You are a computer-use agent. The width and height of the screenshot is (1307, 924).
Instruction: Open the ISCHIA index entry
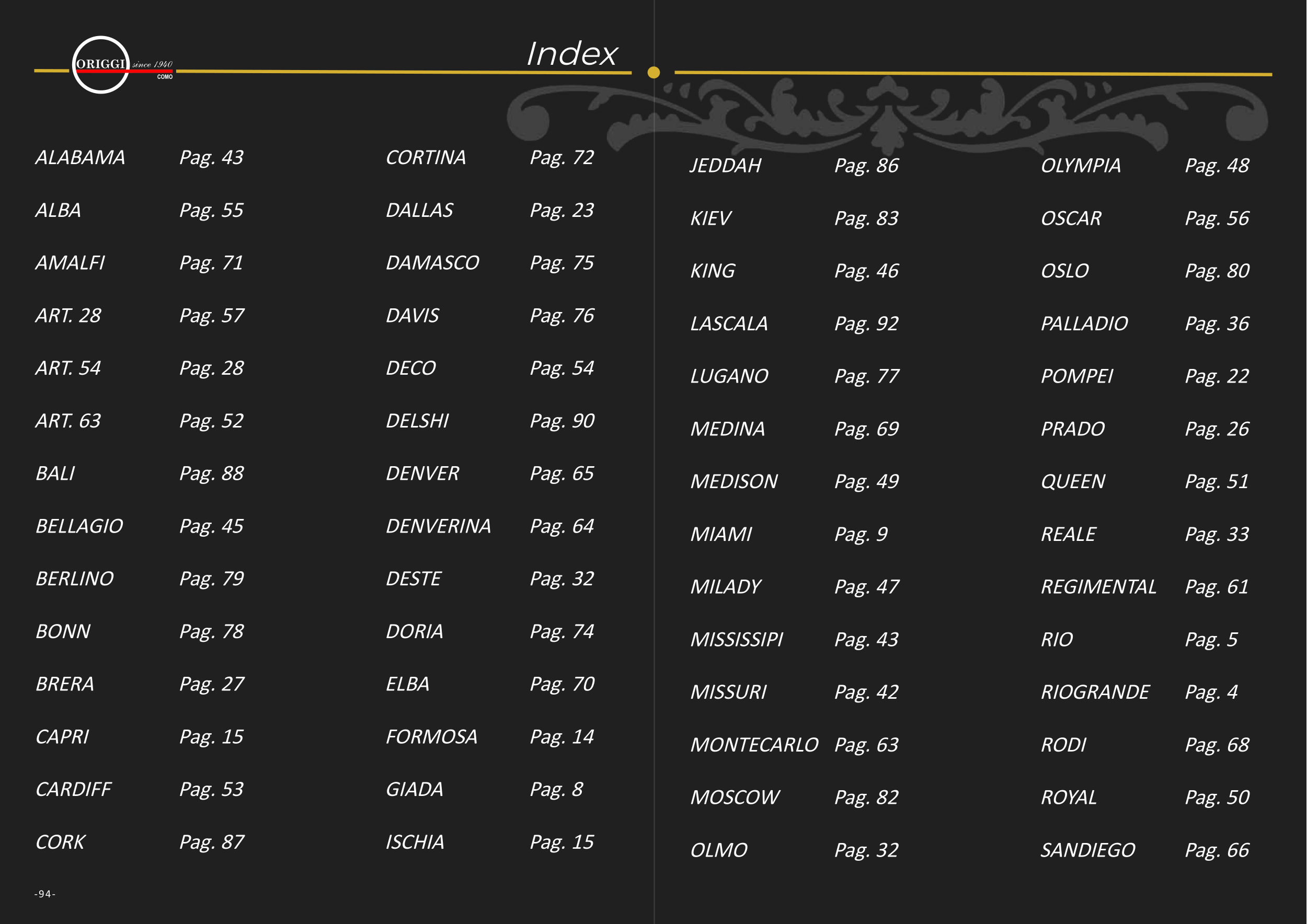(x=415, y=842)
